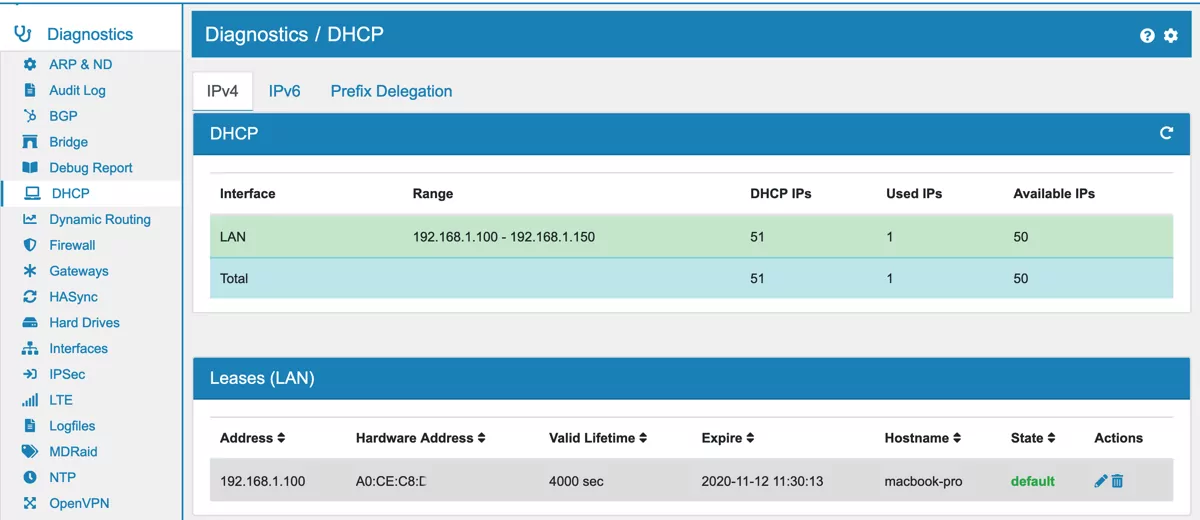Click the Firewall shield icon
Image resolution: width=1200 pixels, height=520 pixels.
30,245
